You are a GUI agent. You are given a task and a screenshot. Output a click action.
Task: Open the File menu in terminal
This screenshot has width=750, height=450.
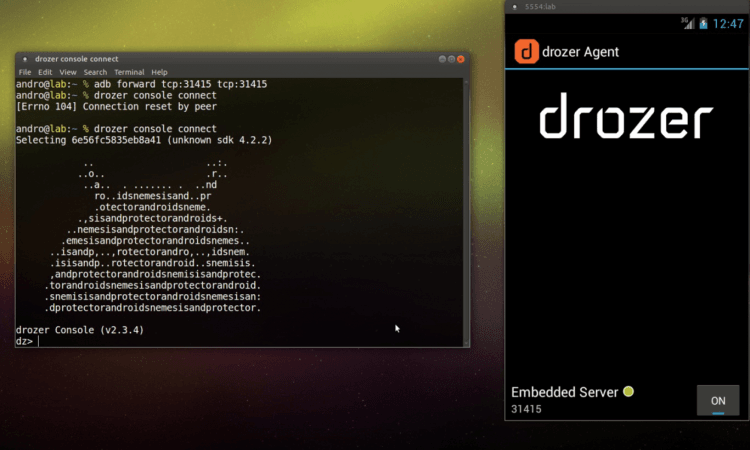[x=25, y=72]
